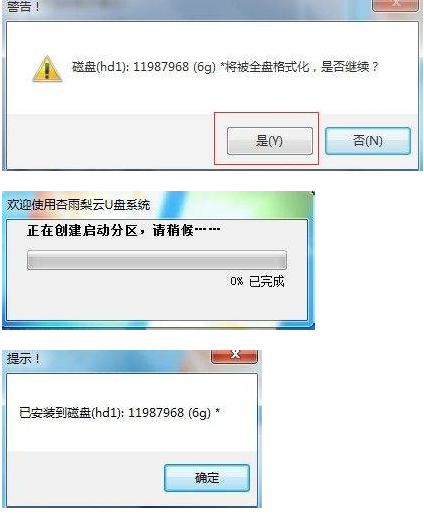Click the 警告！ title bar text

tap(24, 6)
